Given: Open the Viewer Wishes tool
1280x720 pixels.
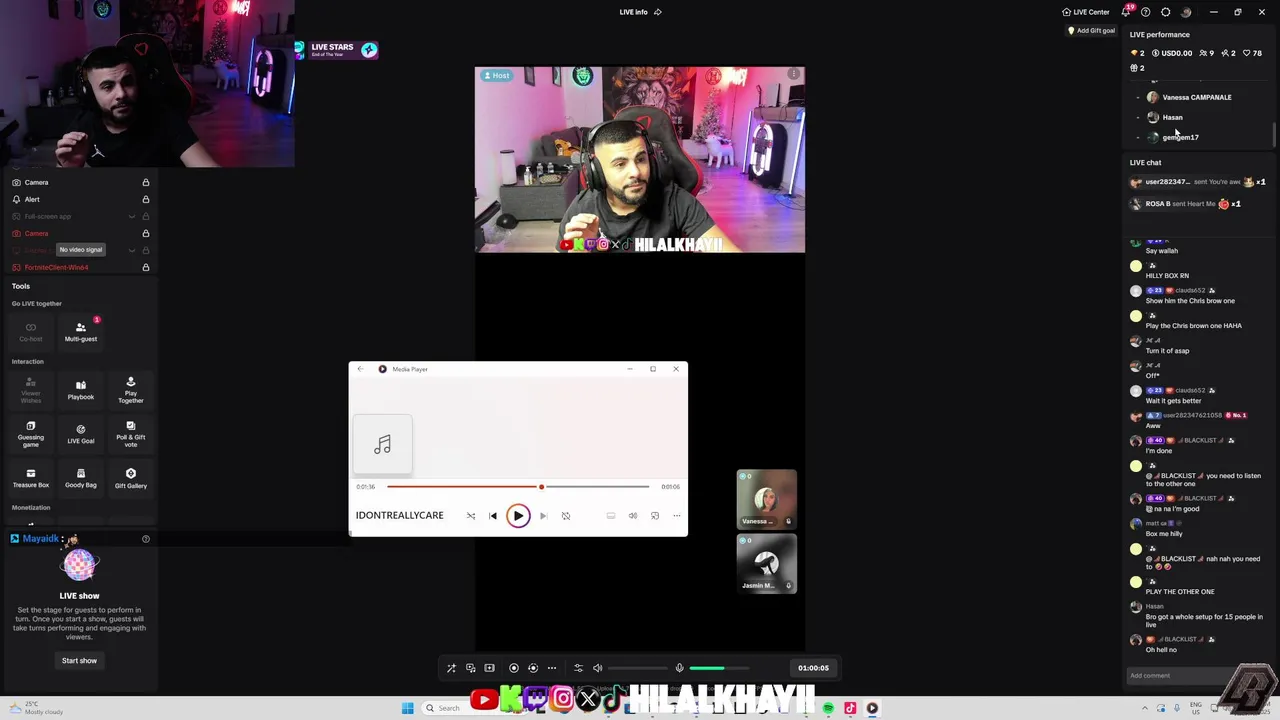Looking at the screenshot, I should pos(31,390).
